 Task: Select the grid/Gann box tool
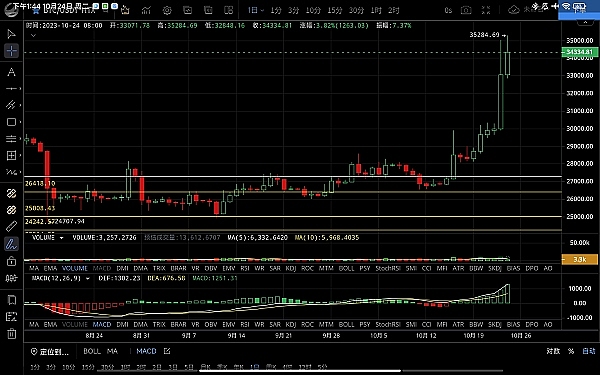point(11,155)
